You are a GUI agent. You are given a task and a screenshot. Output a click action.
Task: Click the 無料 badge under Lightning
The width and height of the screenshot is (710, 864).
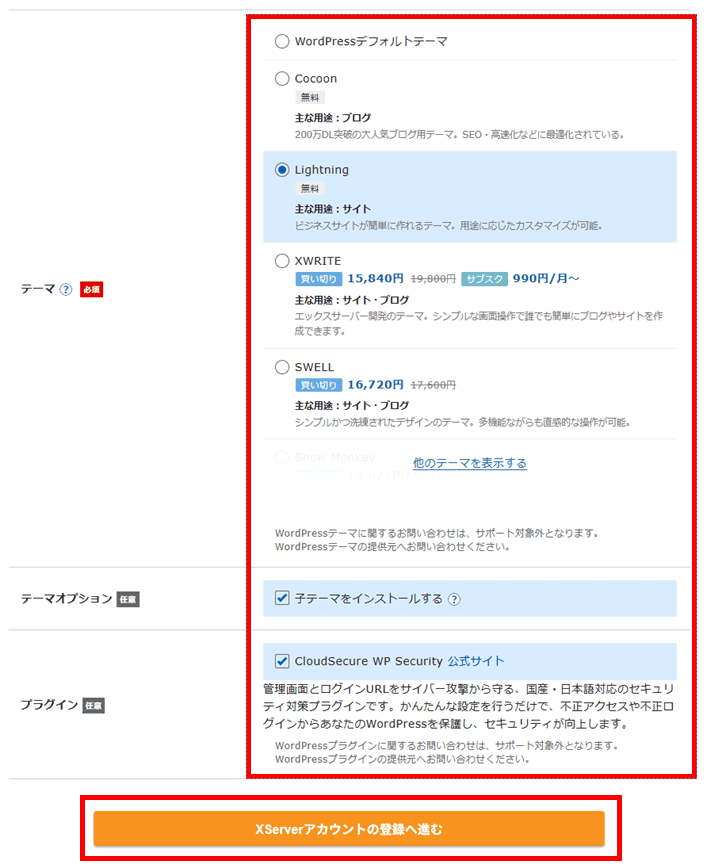[310, 188]
